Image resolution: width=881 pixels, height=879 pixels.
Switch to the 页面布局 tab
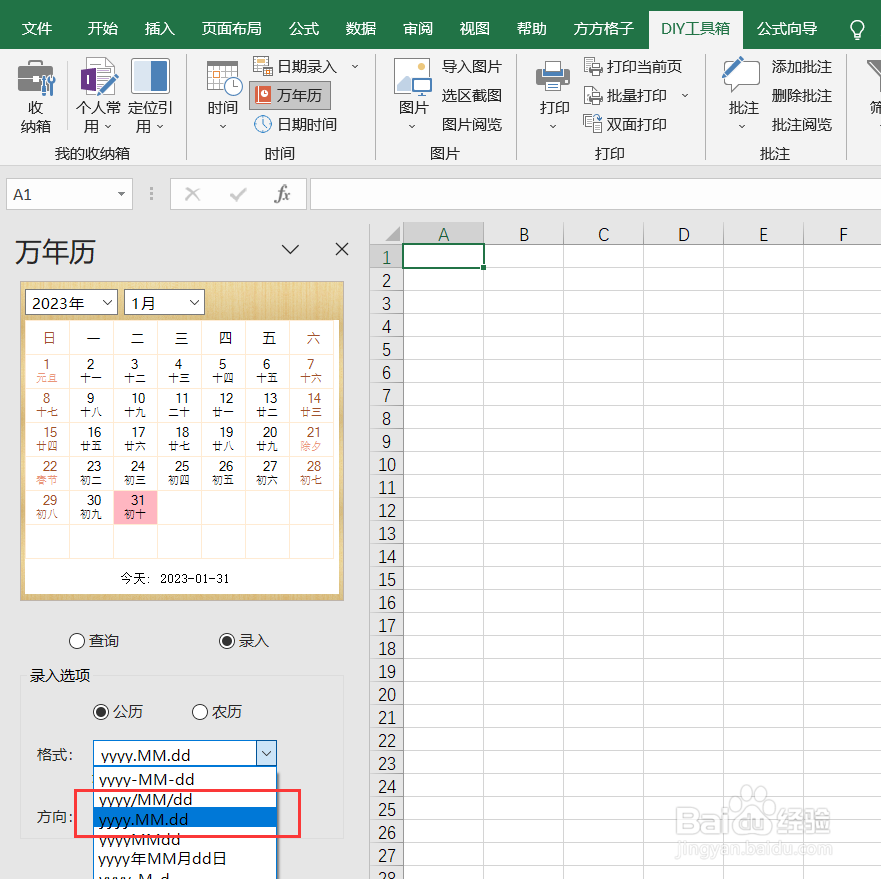pyautogui.click(x=231, y=29)
